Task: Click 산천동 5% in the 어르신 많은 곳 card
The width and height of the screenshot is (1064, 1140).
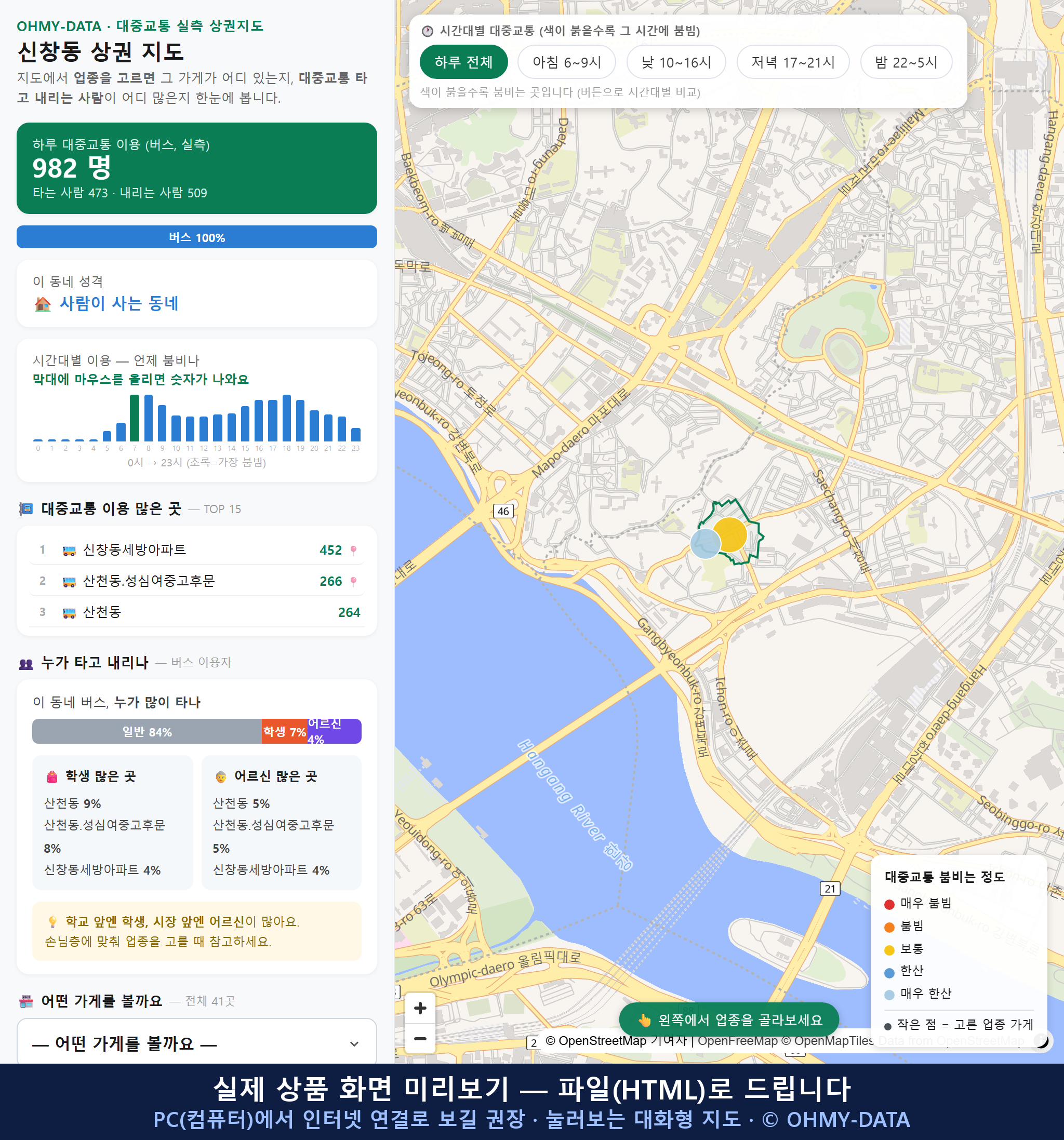Action: [241, 803]
